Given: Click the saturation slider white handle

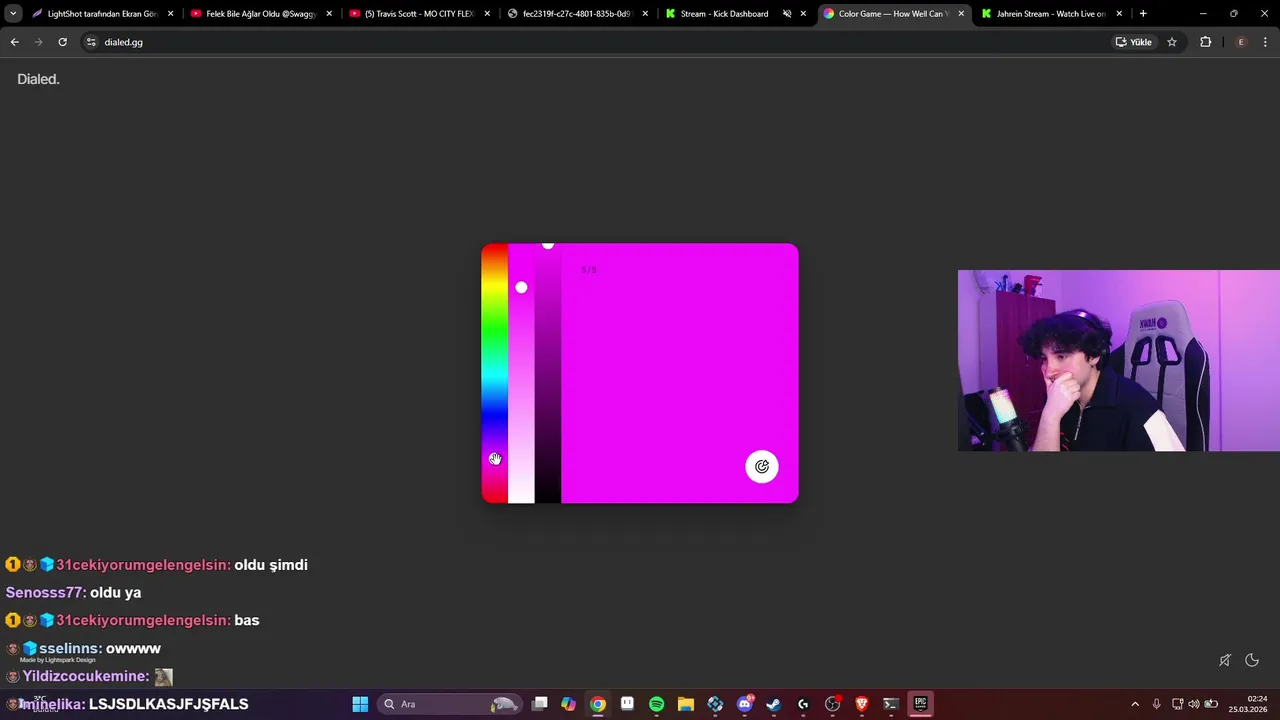Looking at the screenshot, I should click(x=521, y=287).
